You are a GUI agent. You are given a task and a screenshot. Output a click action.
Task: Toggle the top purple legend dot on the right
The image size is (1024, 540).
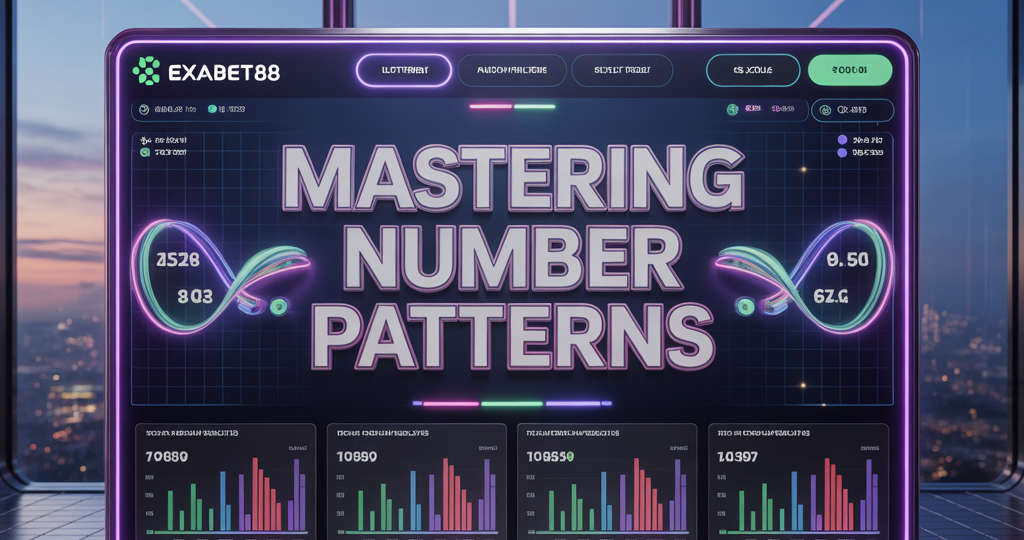coord(842,140)
